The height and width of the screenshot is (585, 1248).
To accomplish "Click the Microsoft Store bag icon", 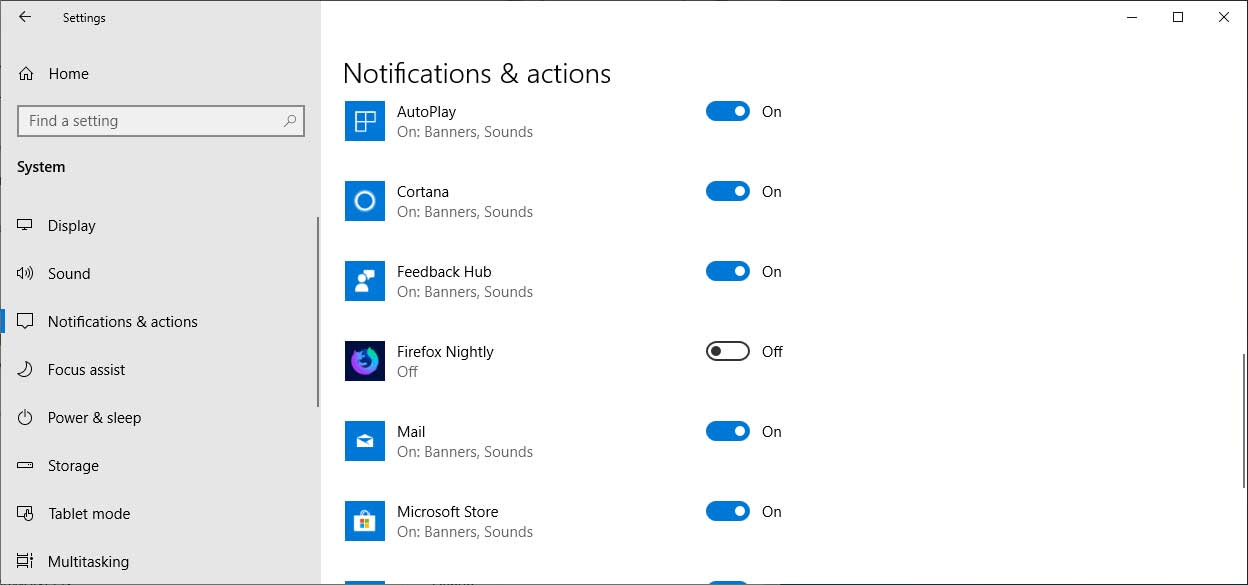I will click(365, 521).
